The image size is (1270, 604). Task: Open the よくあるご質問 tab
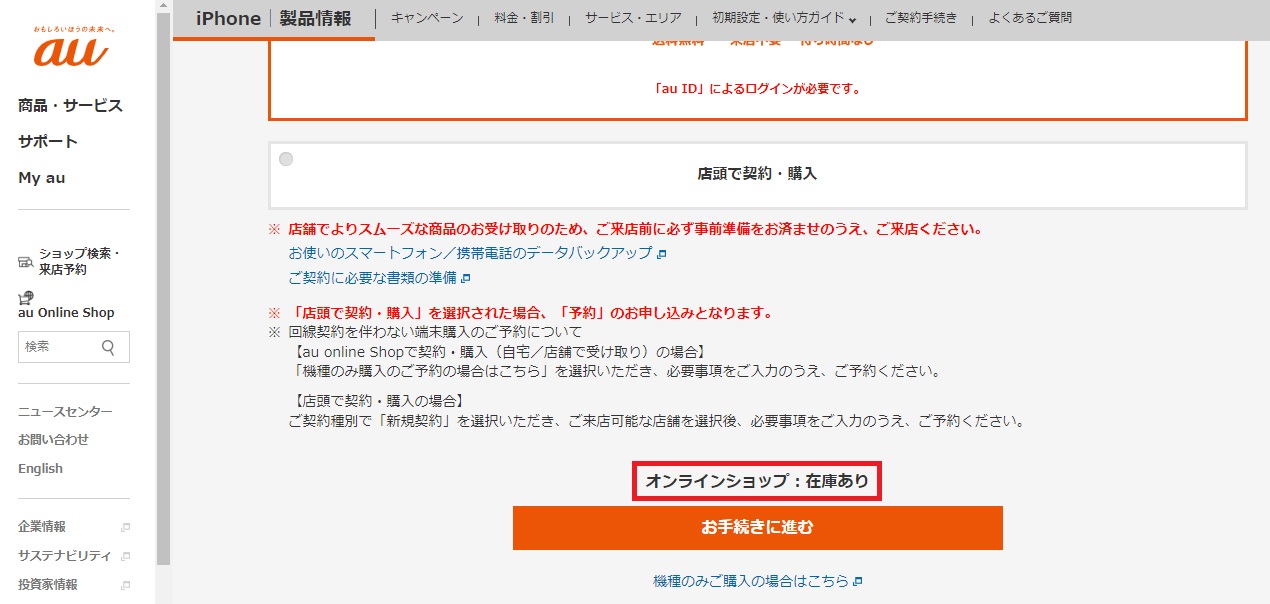1030,18
